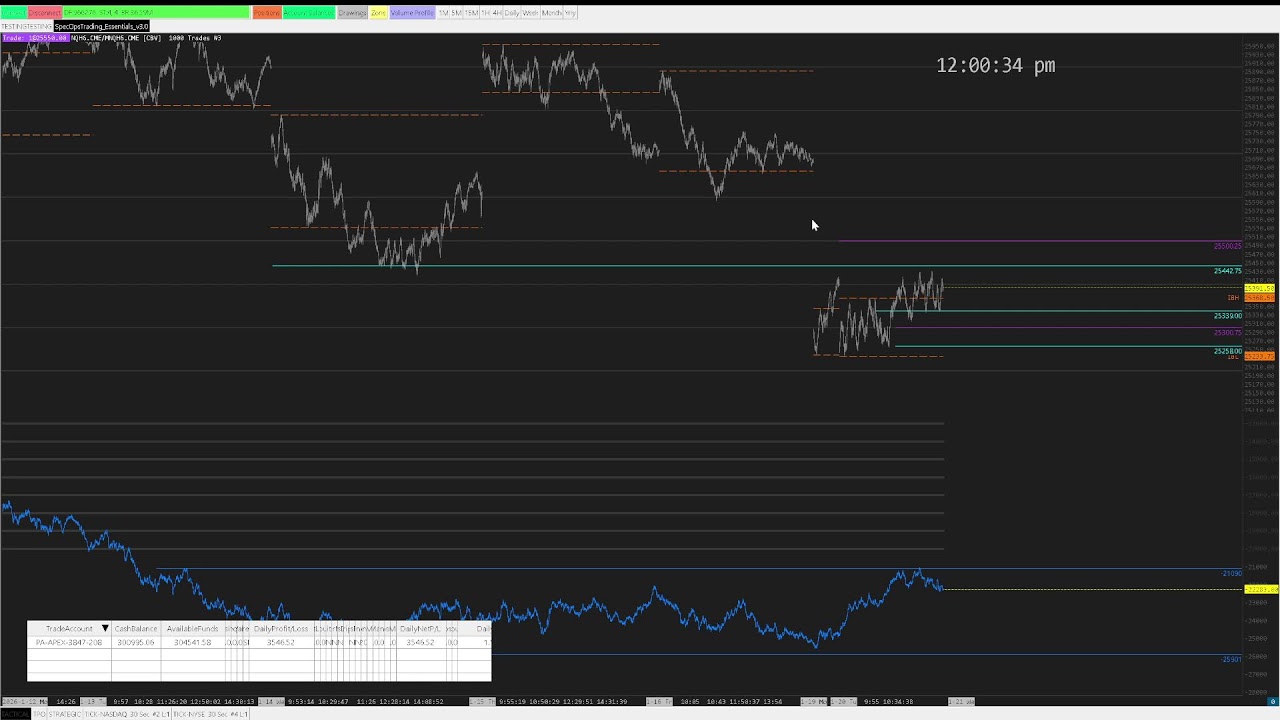Screen dimensions: 1280x720
Task: Click the AvailableFunds column header
Action: [192, 629]
